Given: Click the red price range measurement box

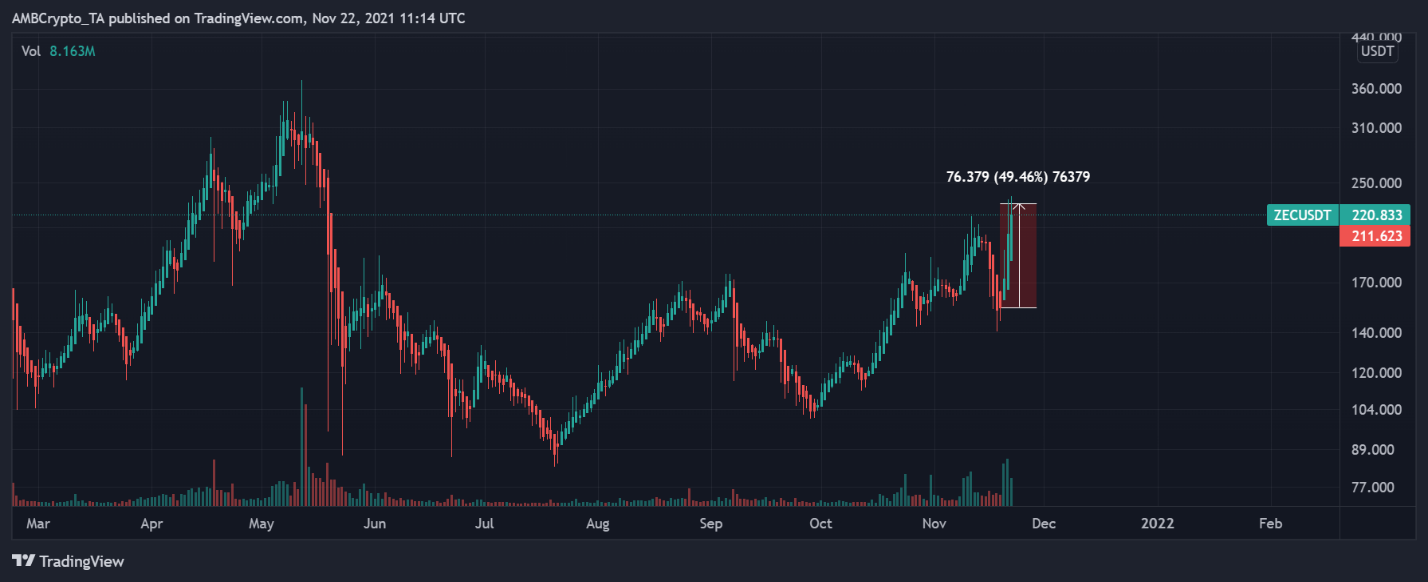Looking at the screenshot, I should coord(1018,255).
